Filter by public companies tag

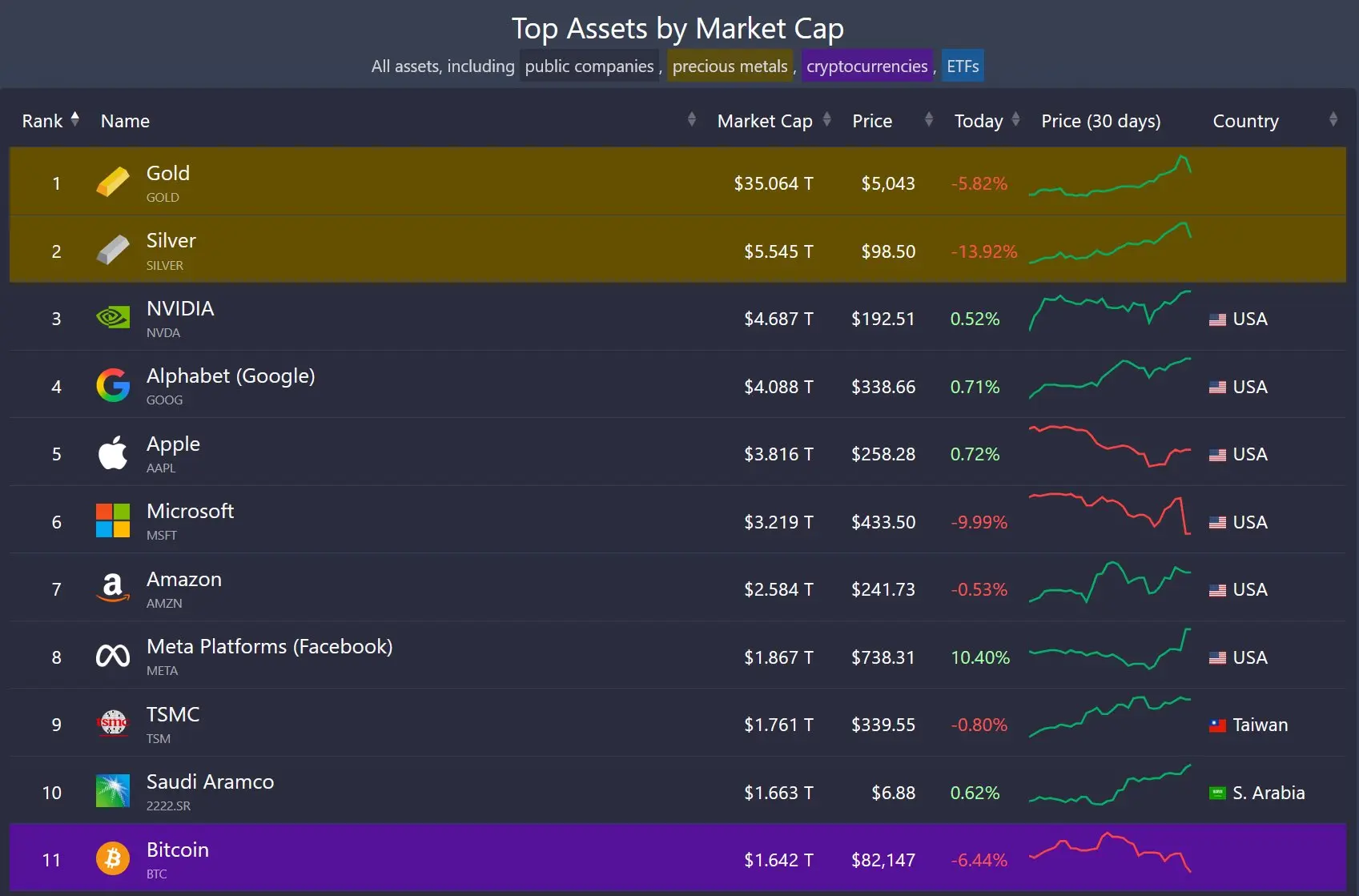pos(589,66)
